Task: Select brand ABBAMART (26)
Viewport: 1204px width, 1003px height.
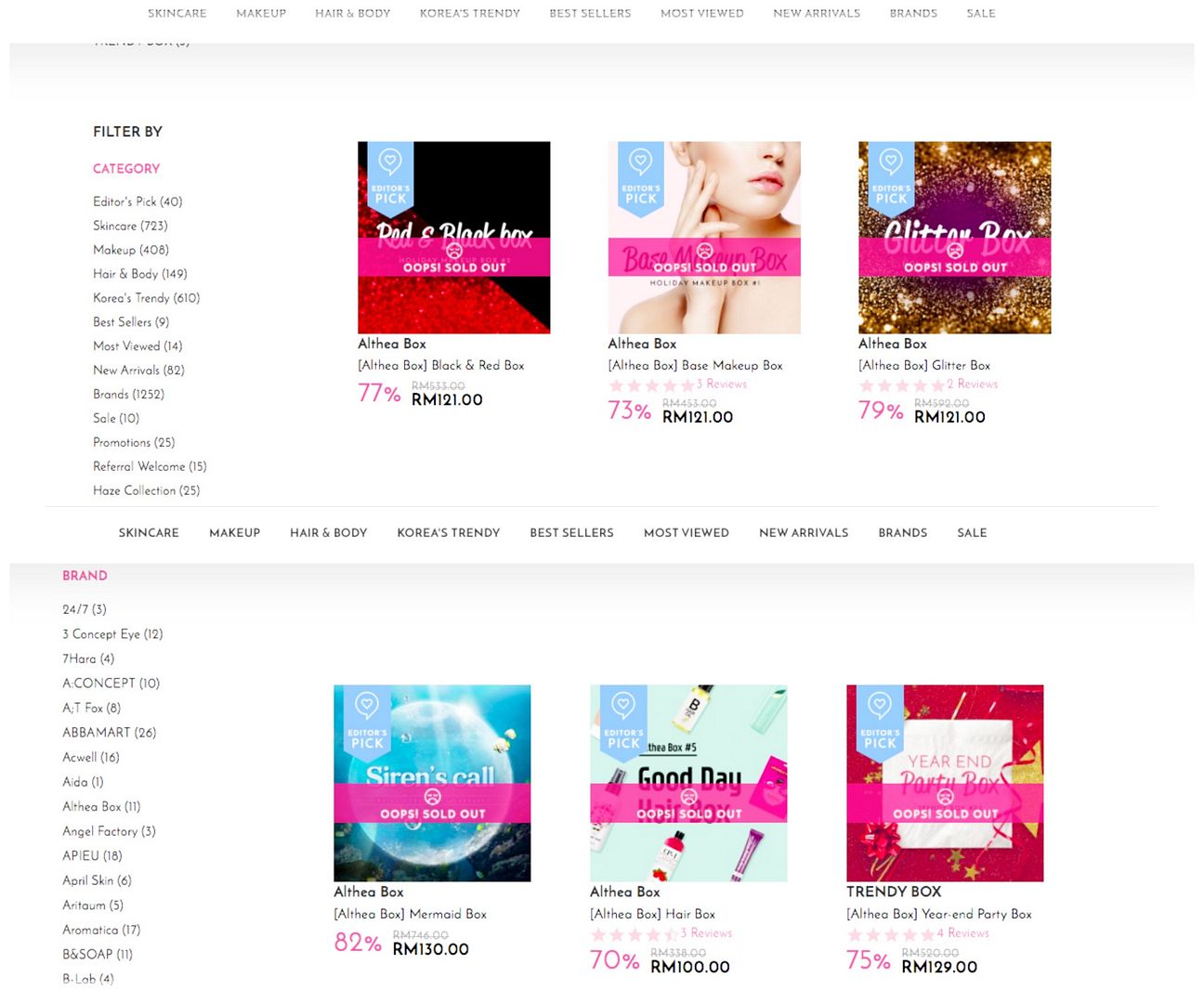Action: (110, 733)
